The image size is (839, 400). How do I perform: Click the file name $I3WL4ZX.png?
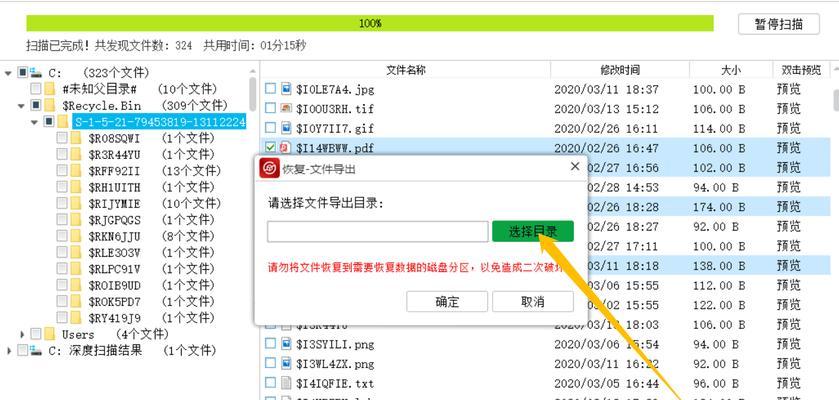click(x=335, y=364)
